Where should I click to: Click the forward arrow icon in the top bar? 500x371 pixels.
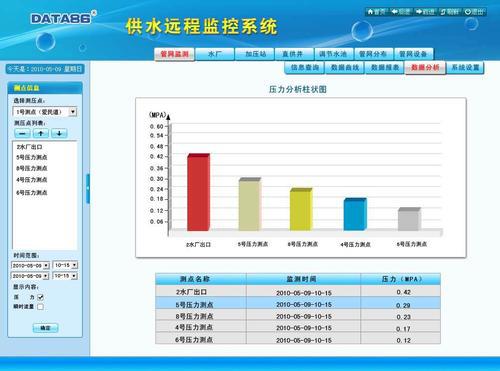419,12
